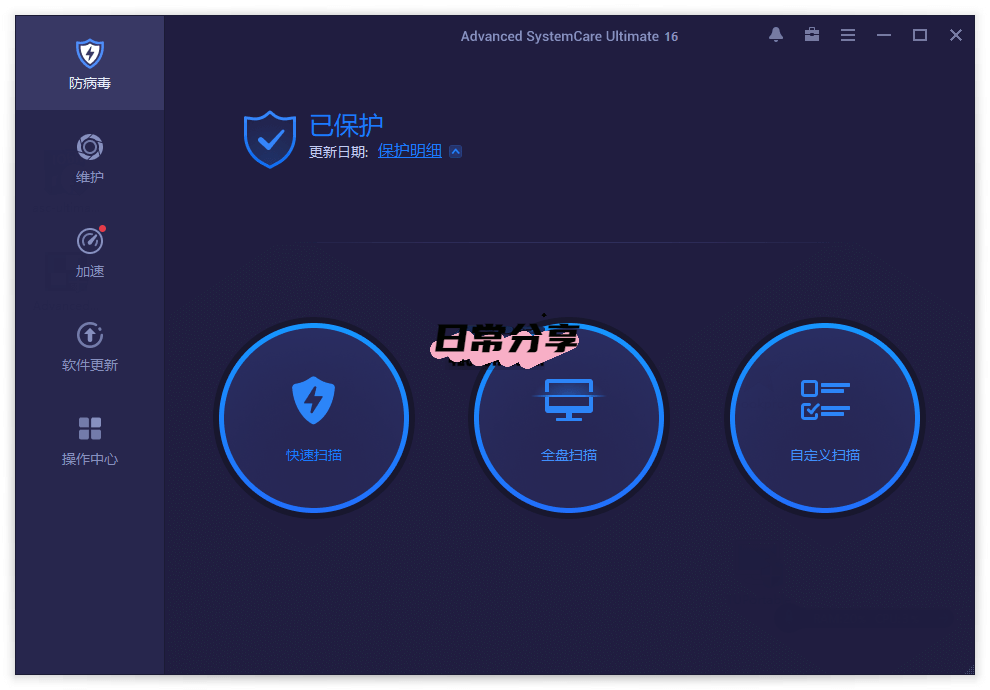
Task: Open the 保护明细 protection details link
Action: (x=409, y=151)
